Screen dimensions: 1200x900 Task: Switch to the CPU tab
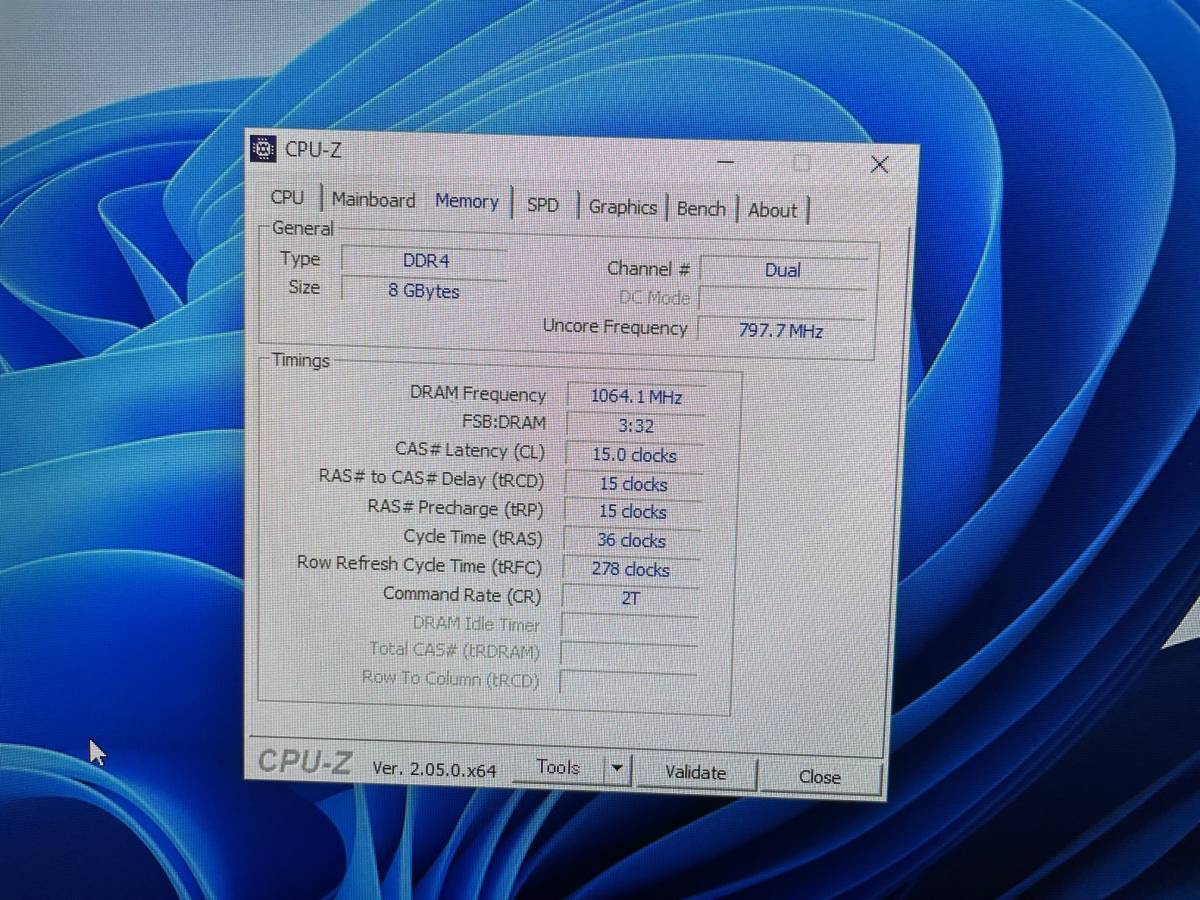[287, 197]
